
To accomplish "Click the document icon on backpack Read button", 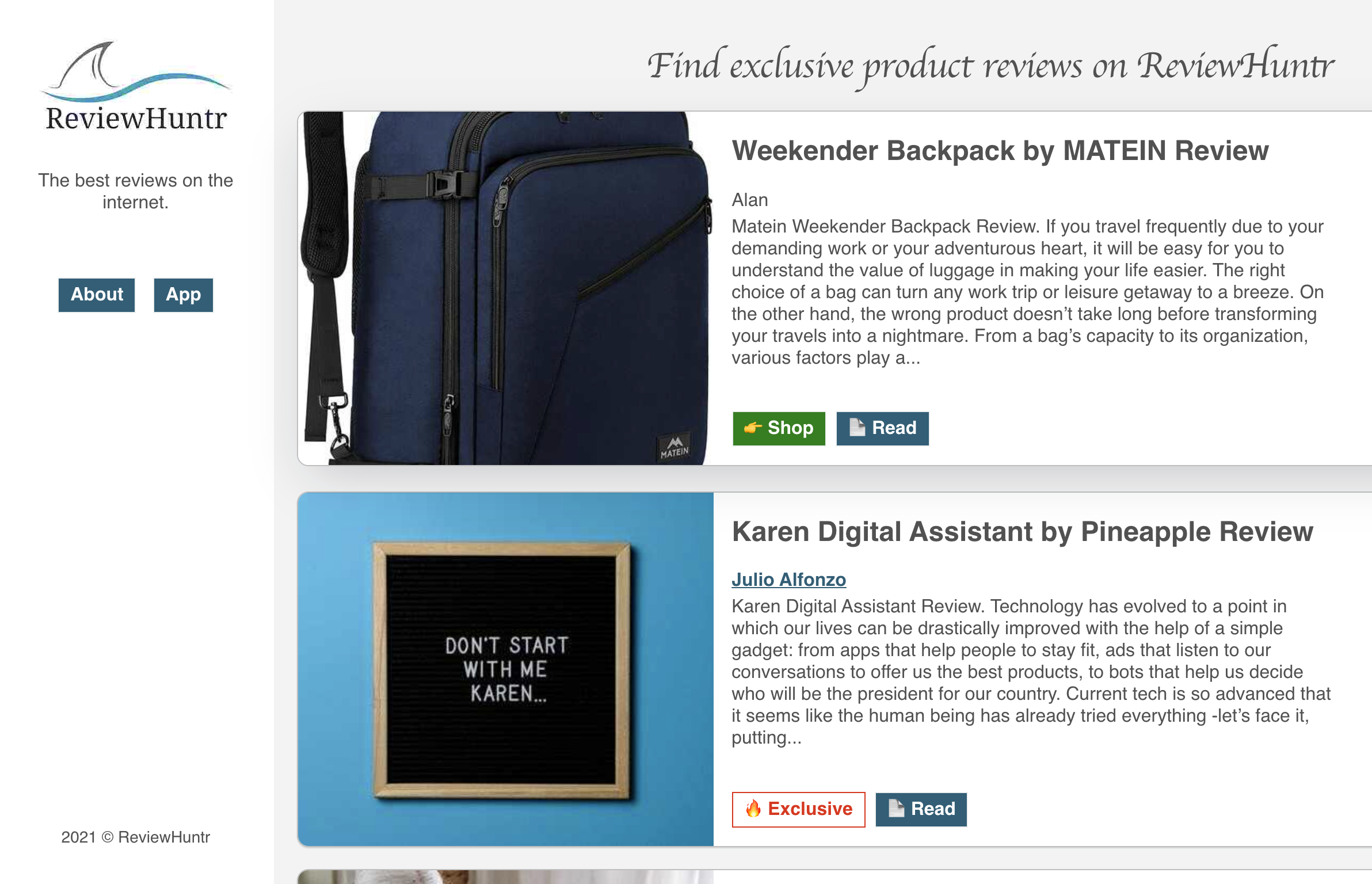I will pos(857,427).
